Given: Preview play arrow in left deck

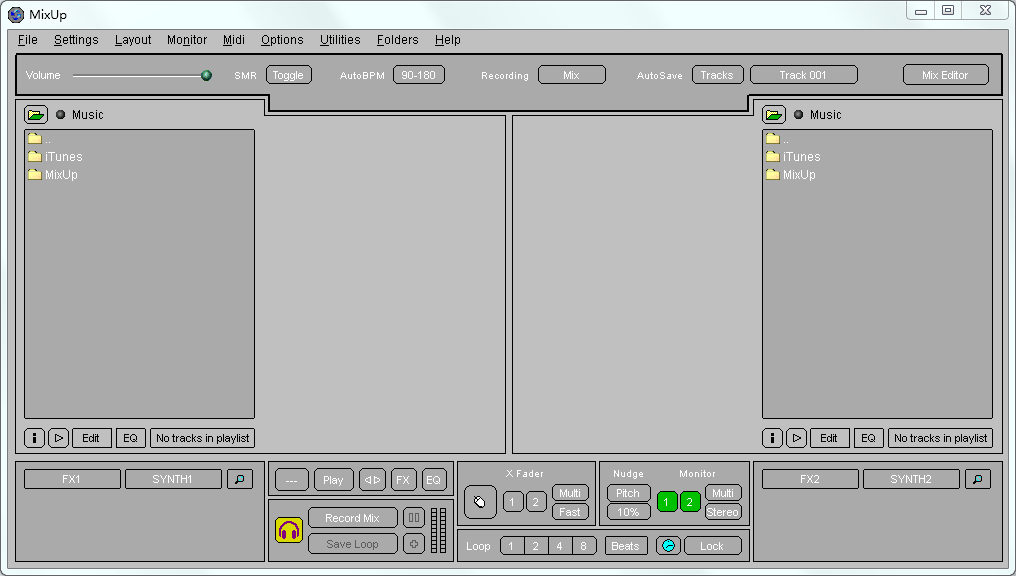Looking at the screenshot, I should point(58,438).
